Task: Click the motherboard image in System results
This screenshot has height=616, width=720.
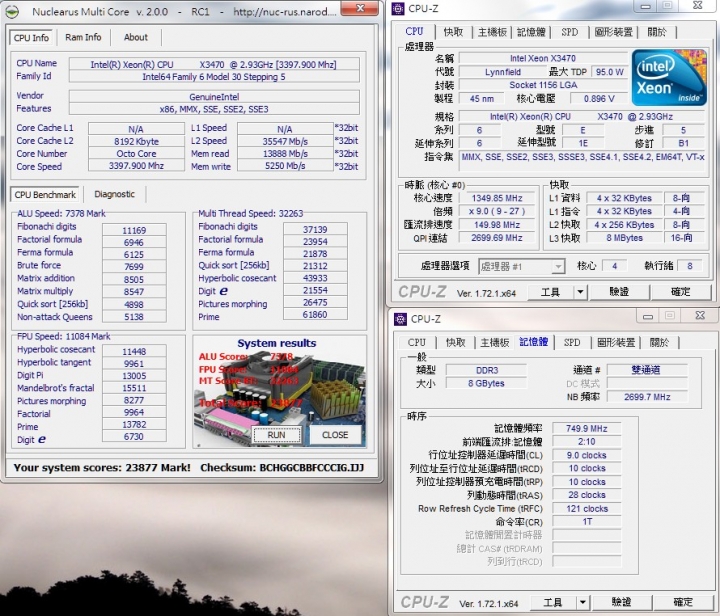Action: coord(279,391)
